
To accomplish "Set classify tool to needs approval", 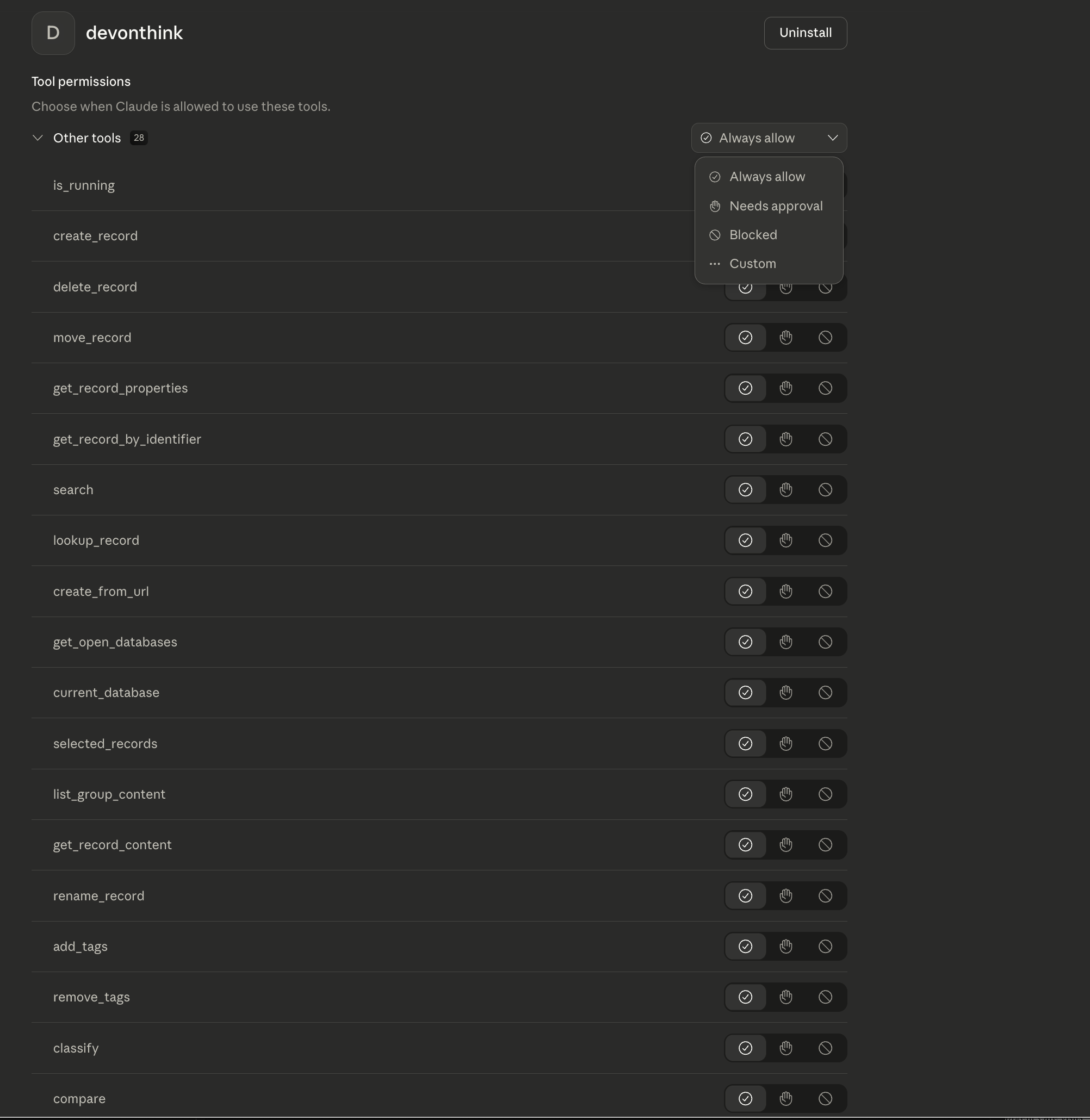I will click(x=785, y=1048).
